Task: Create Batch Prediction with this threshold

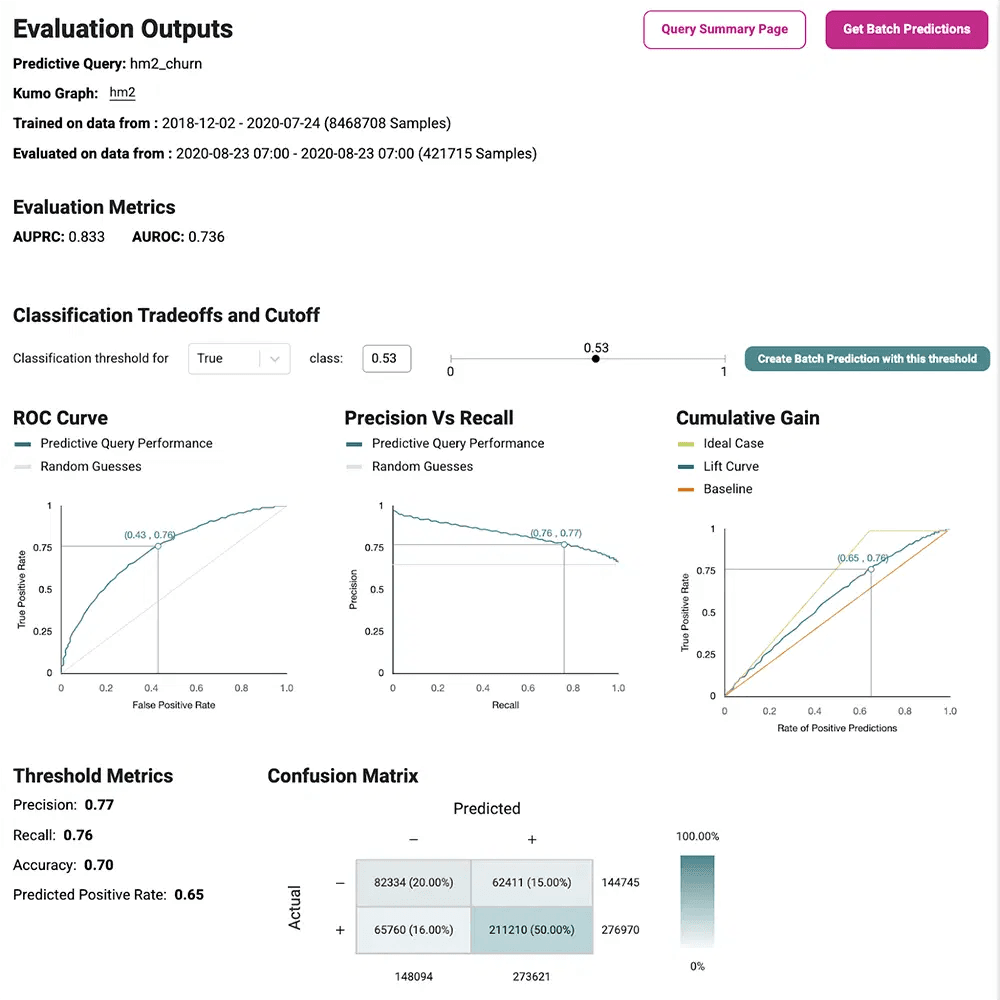Action: (x=867, y=359)
